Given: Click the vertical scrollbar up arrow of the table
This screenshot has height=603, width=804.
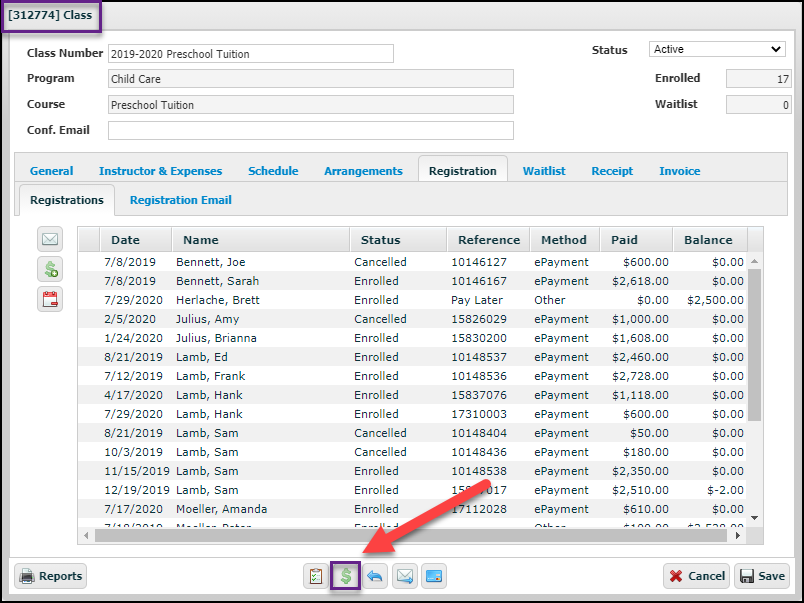Looking at the screenshot, I should tap(754, 262).
